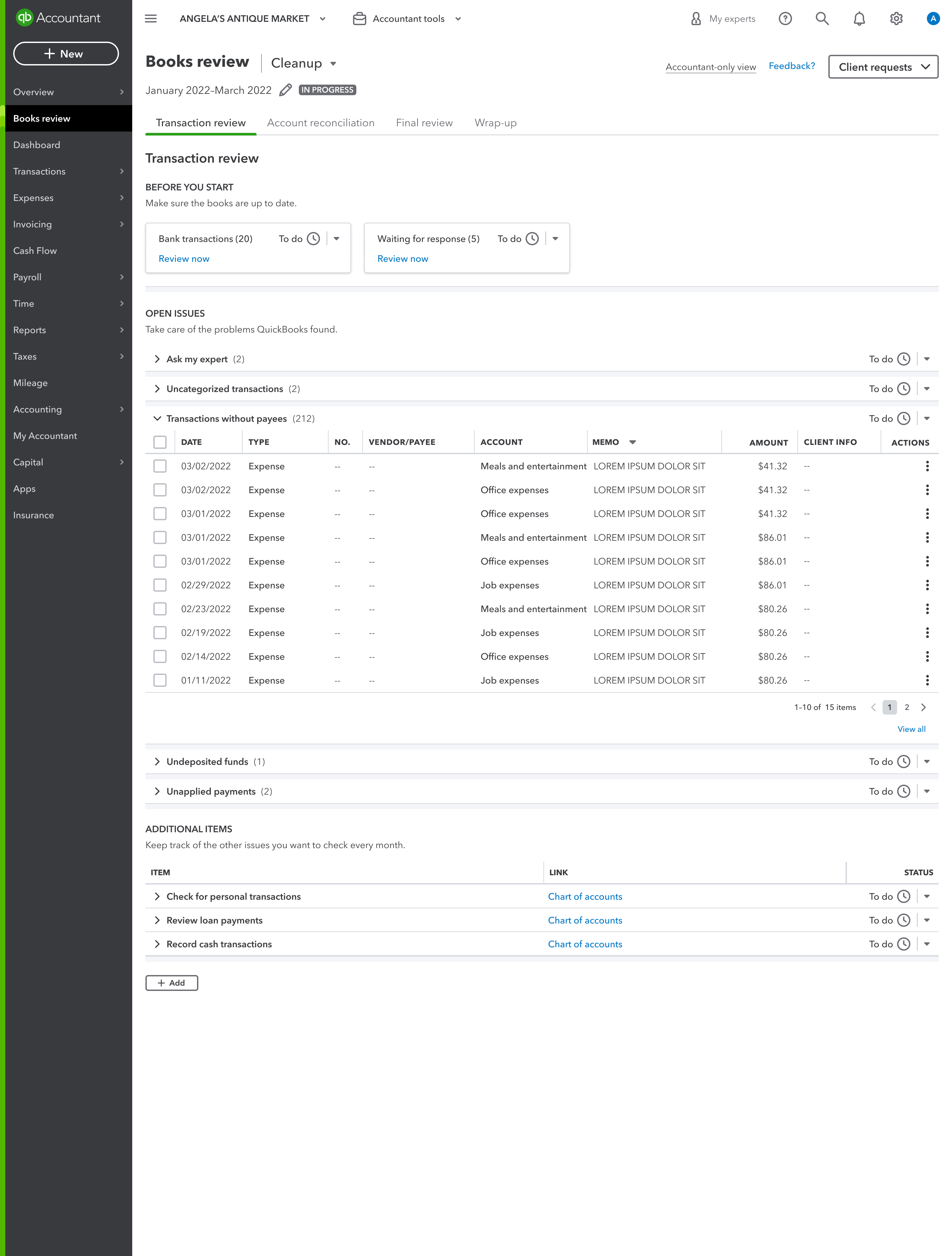Click Accountant-only view label
Viewport: 952px width, 1256px height.
pos(711,67)
